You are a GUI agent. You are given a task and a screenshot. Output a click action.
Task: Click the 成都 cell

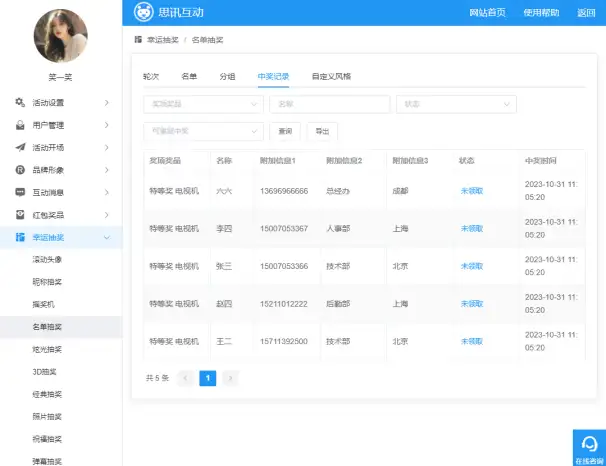point(400,190)
